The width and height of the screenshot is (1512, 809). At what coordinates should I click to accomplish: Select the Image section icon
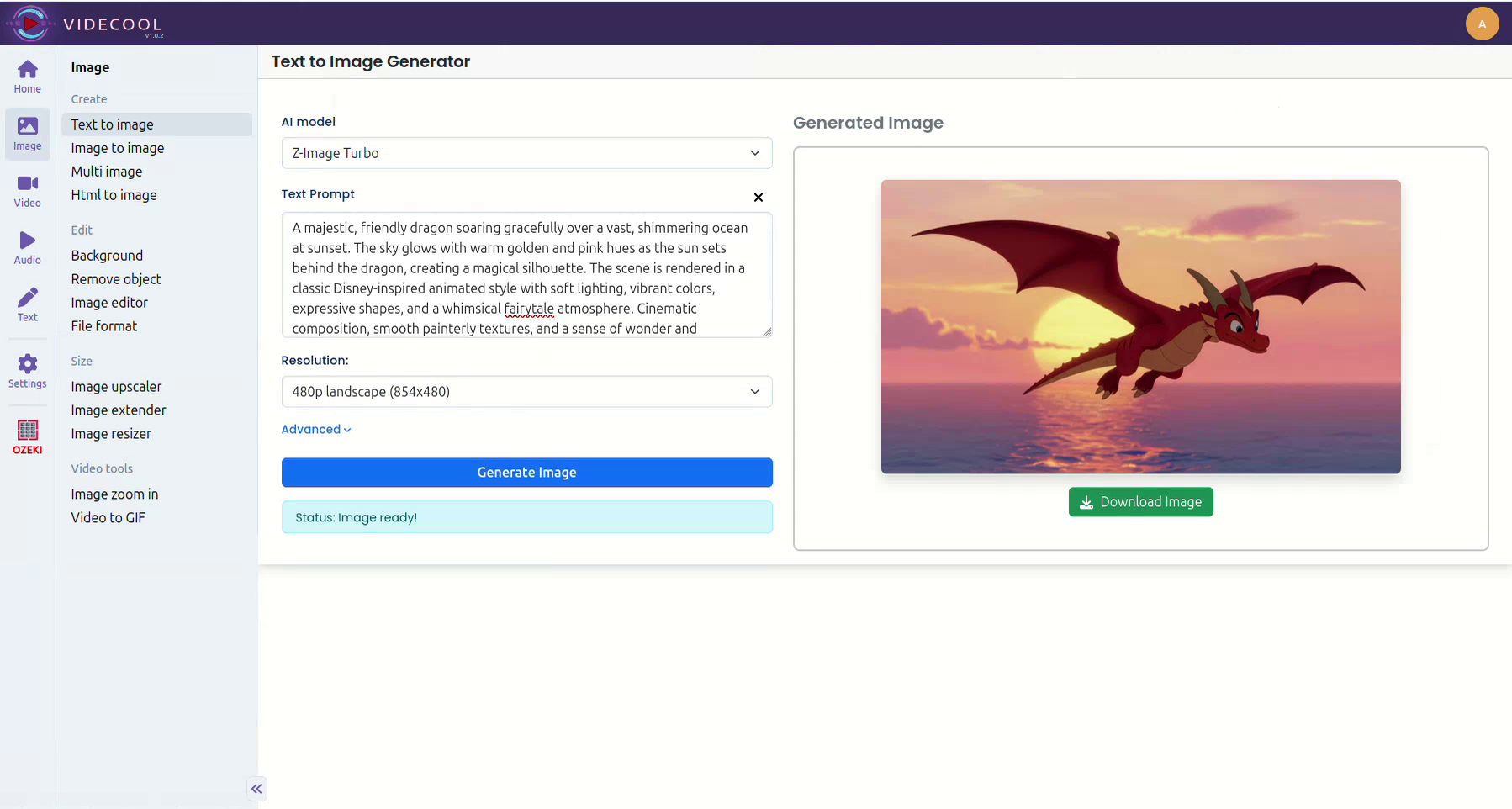click(x=27, y=134)
